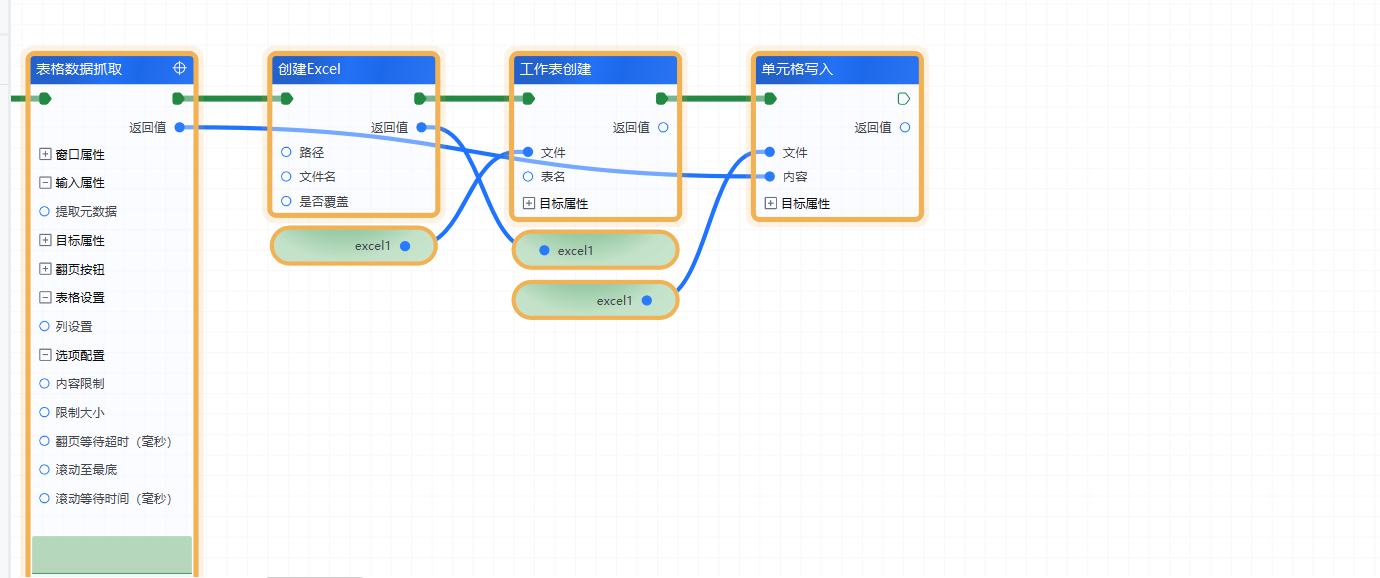Click the green flow output port of 表格数据抓取
Image resolution: width=1380 pixels, height=578 pixels.
pyautogui.click(x=179, y=98)
